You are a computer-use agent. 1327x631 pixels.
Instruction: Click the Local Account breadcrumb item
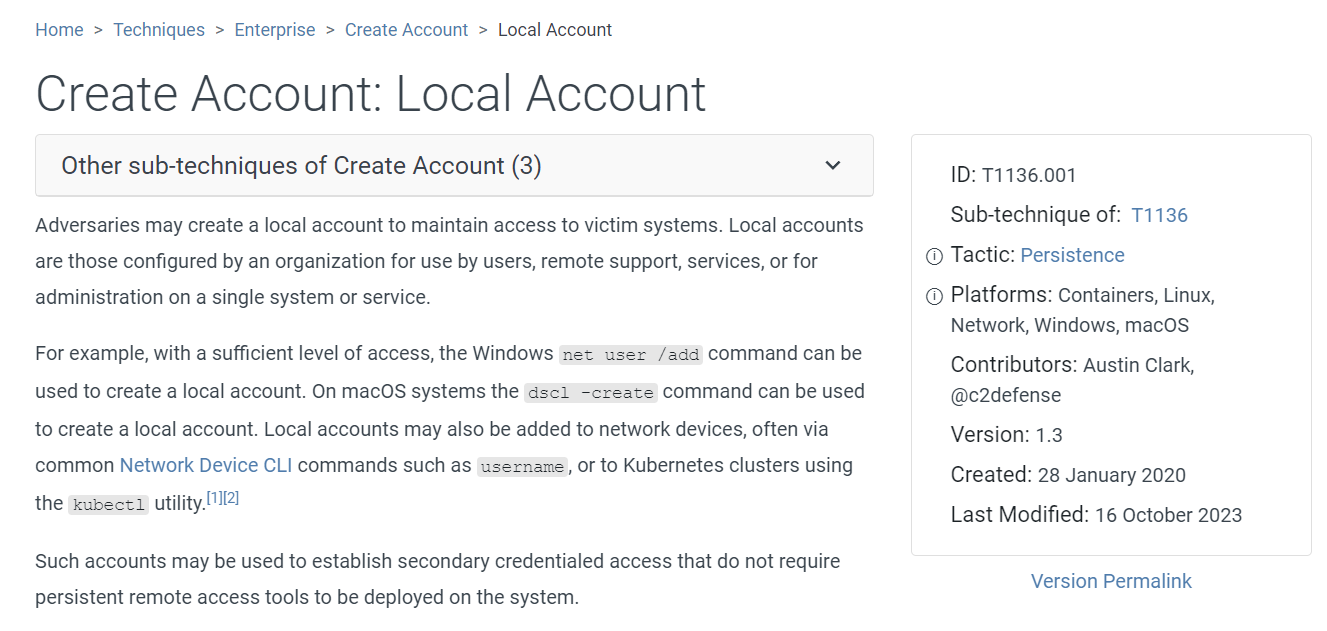[x=554, y=30]
